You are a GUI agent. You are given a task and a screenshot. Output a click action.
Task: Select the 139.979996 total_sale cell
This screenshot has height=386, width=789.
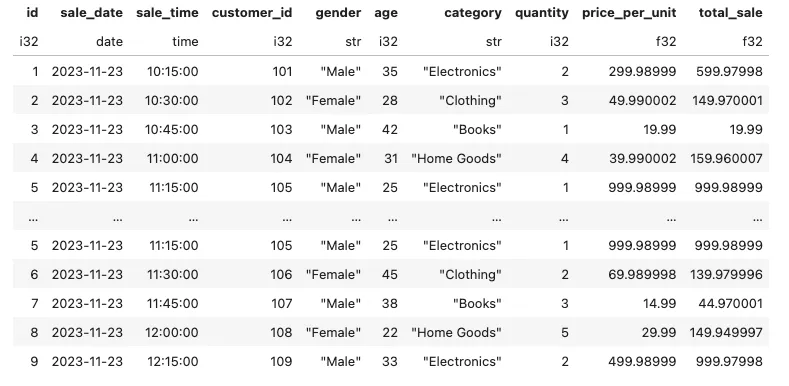(x=727, y=275)
